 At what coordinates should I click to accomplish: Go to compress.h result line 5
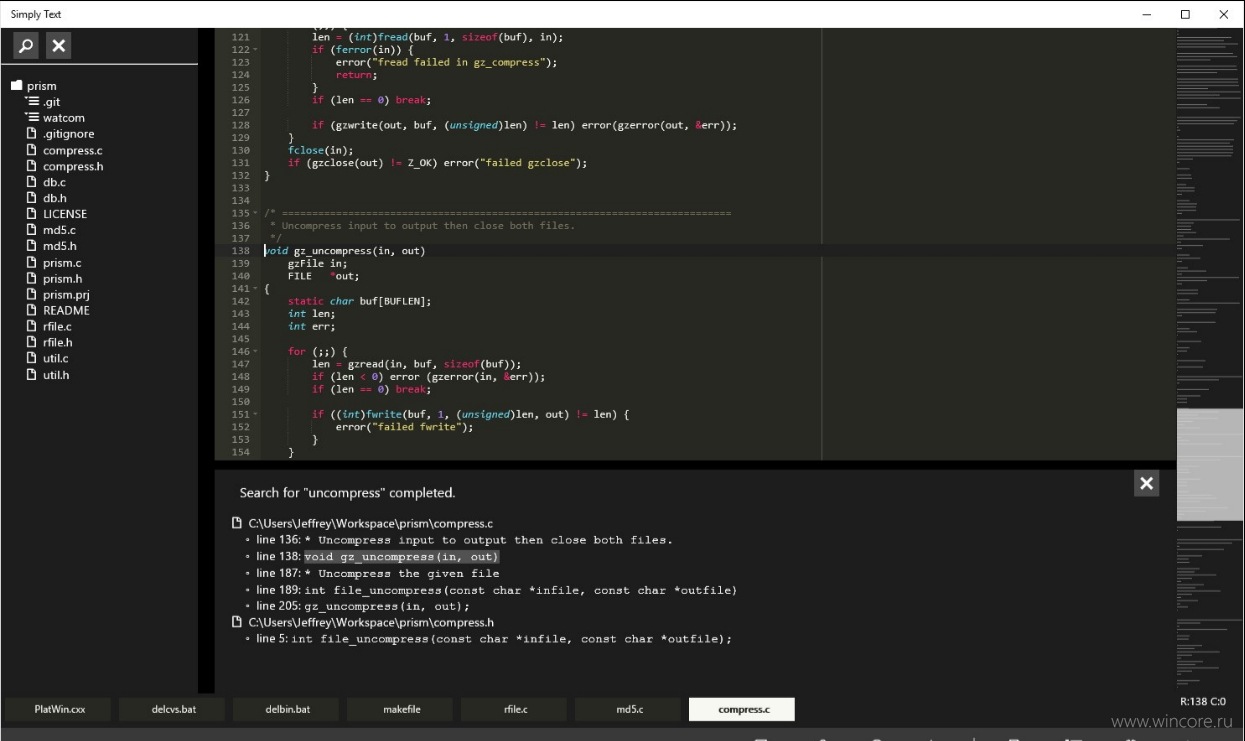click(x=494, y=639)
